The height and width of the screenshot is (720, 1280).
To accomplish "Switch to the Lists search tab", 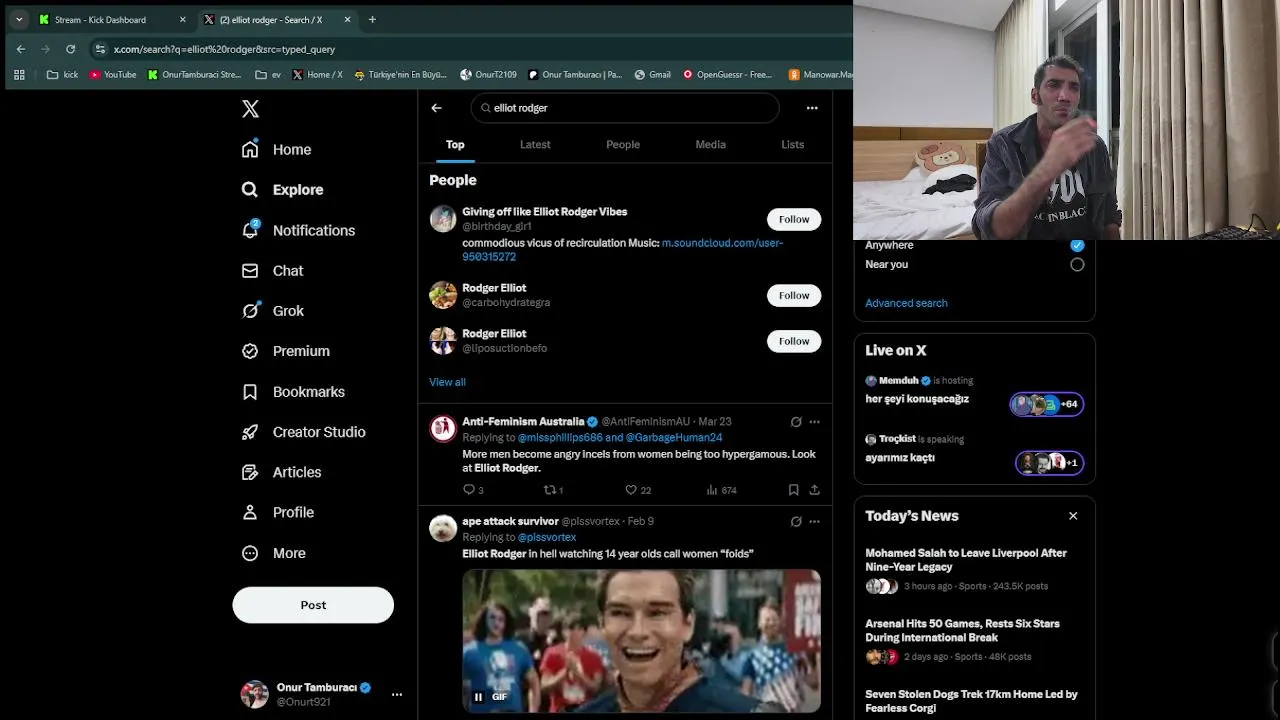I will click(x=793, y=144).
